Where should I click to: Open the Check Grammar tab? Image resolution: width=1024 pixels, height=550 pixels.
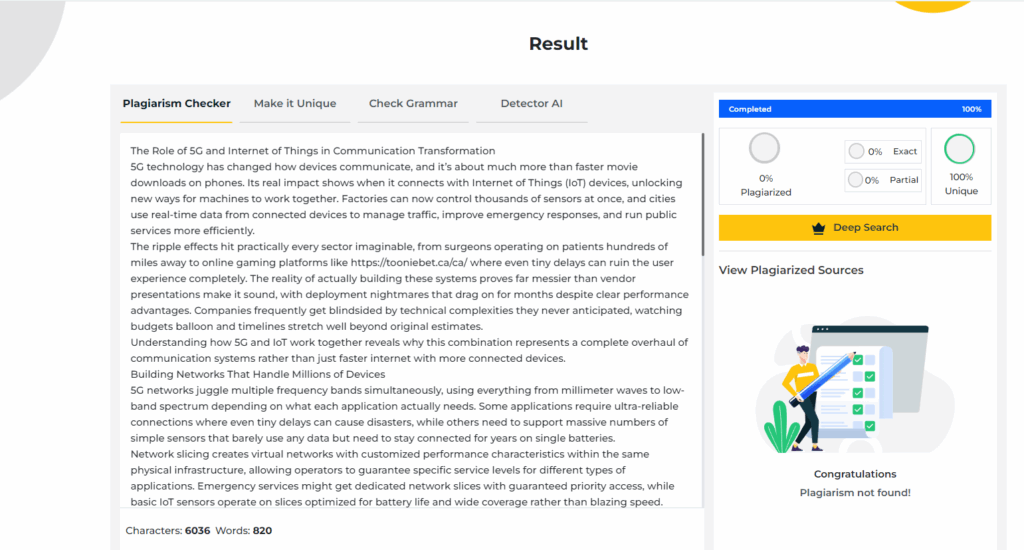point(413,103)
